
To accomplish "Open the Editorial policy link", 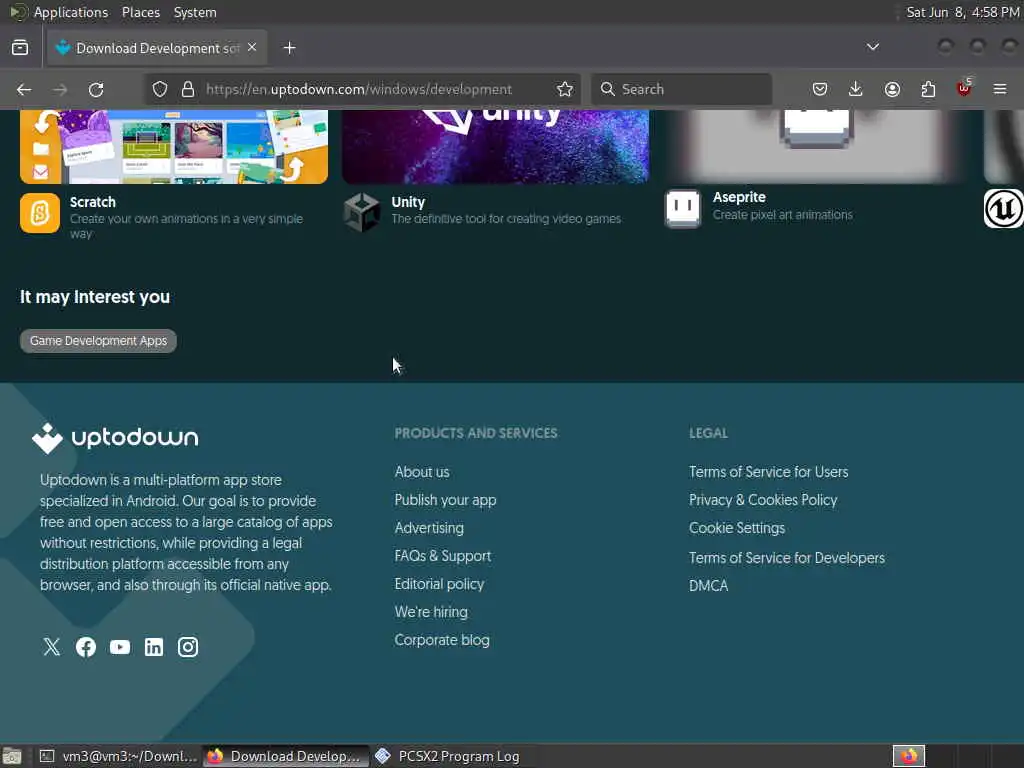I will click(440, 584).
